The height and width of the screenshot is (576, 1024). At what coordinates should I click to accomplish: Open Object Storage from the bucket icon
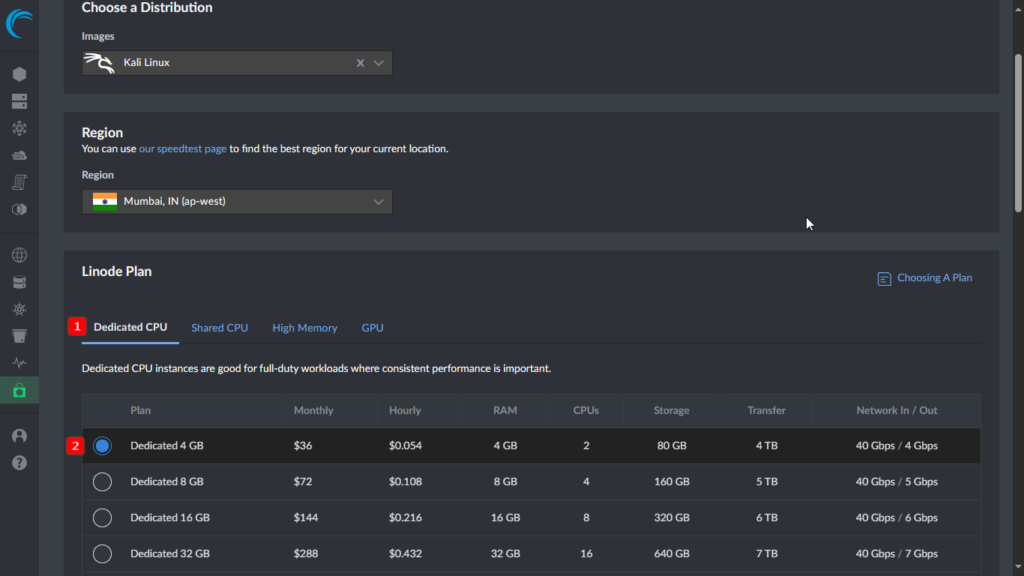pos(20,336)
